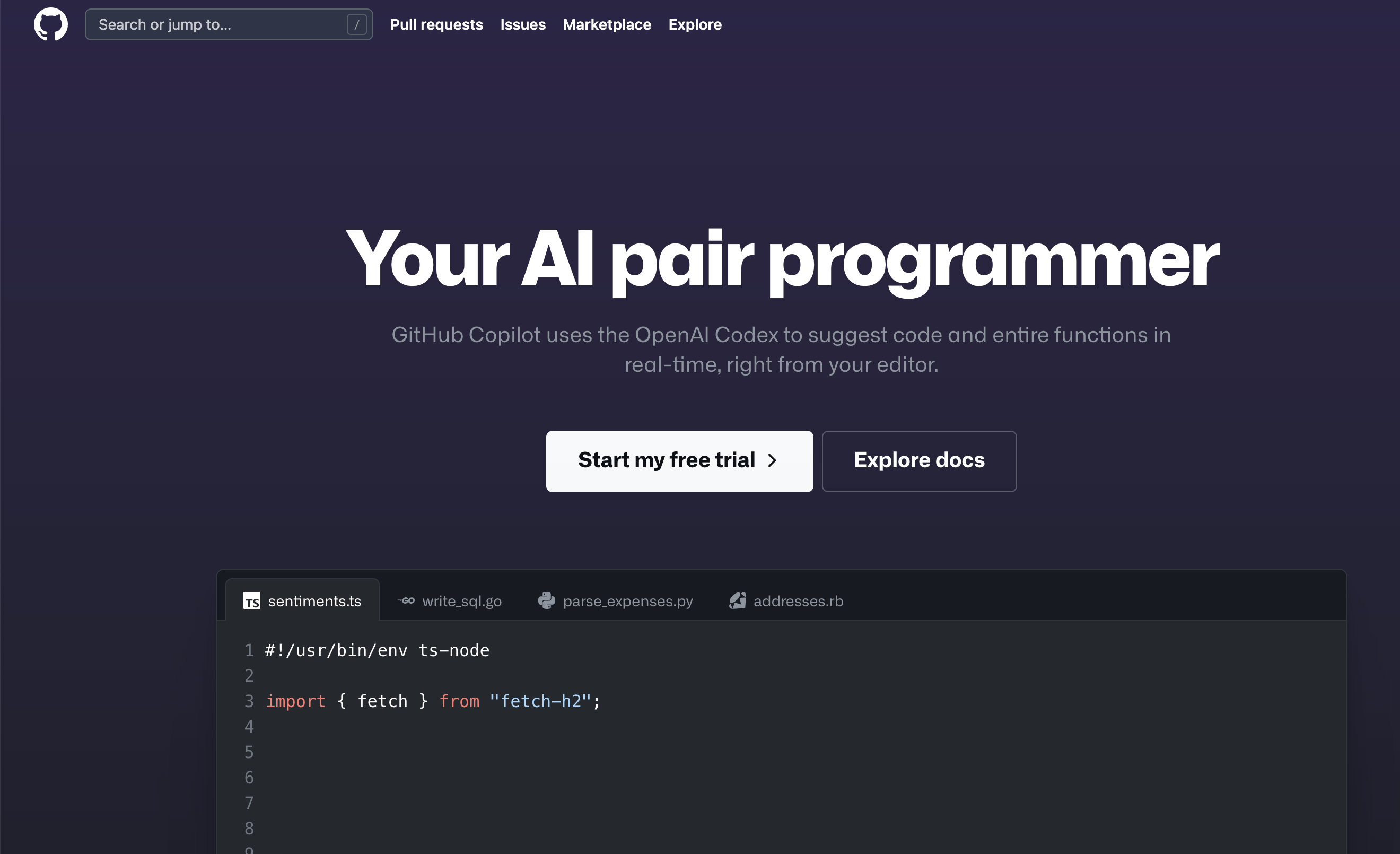This screenshot has height=854, width=1400.
Task: Click the 'from' keyword in the code
Action: point(459,701)
